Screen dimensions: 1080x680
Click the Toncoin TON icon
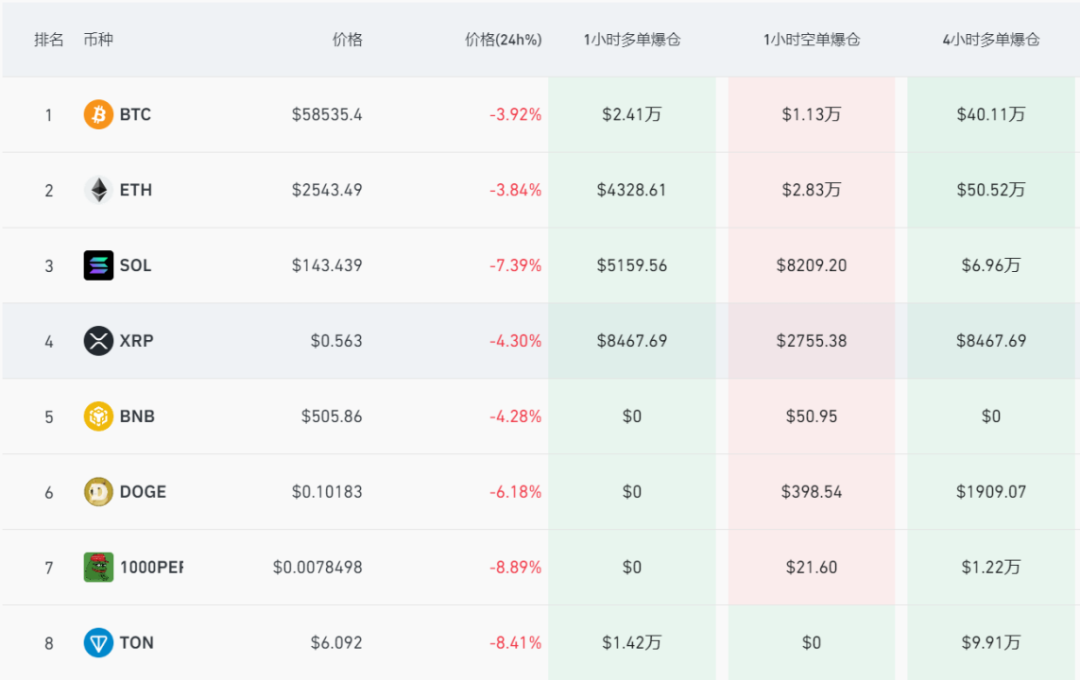pyautogui.click(x=98, y=643)
